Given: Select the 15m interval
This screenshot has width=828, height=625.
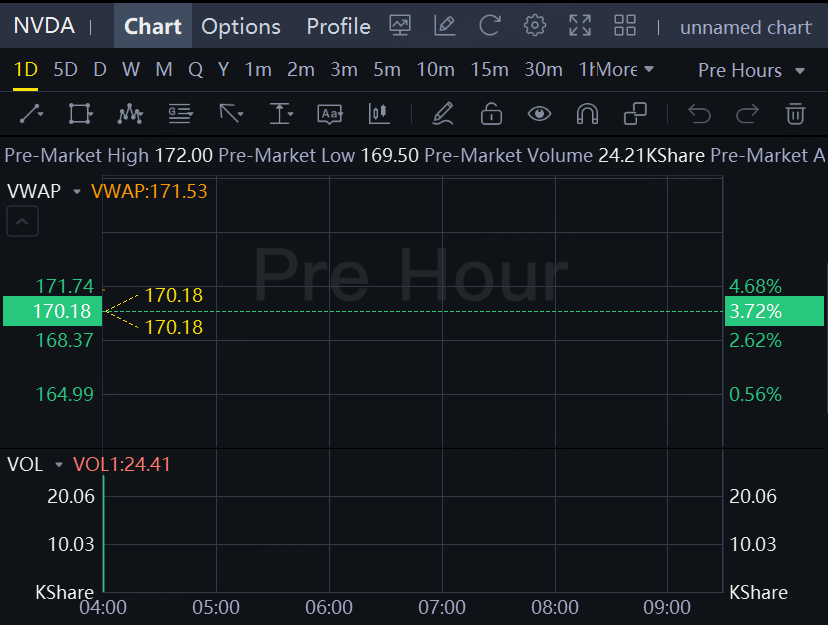Looking at the screenshot, I should tap(489, 70).
